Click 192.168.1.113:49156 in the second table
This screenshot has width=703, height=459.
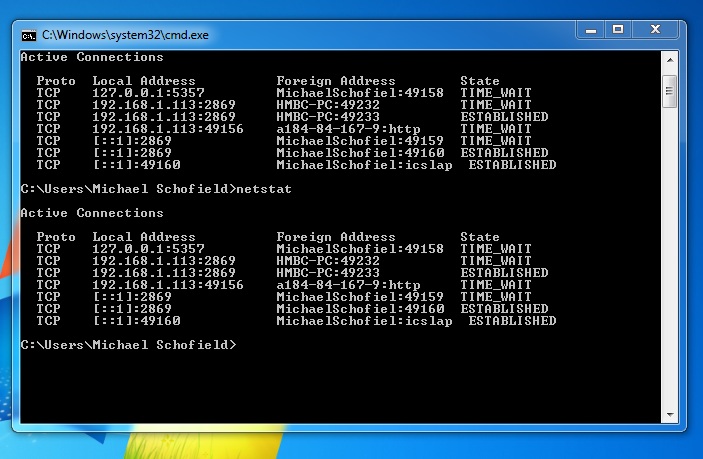[x=168, y=285]
